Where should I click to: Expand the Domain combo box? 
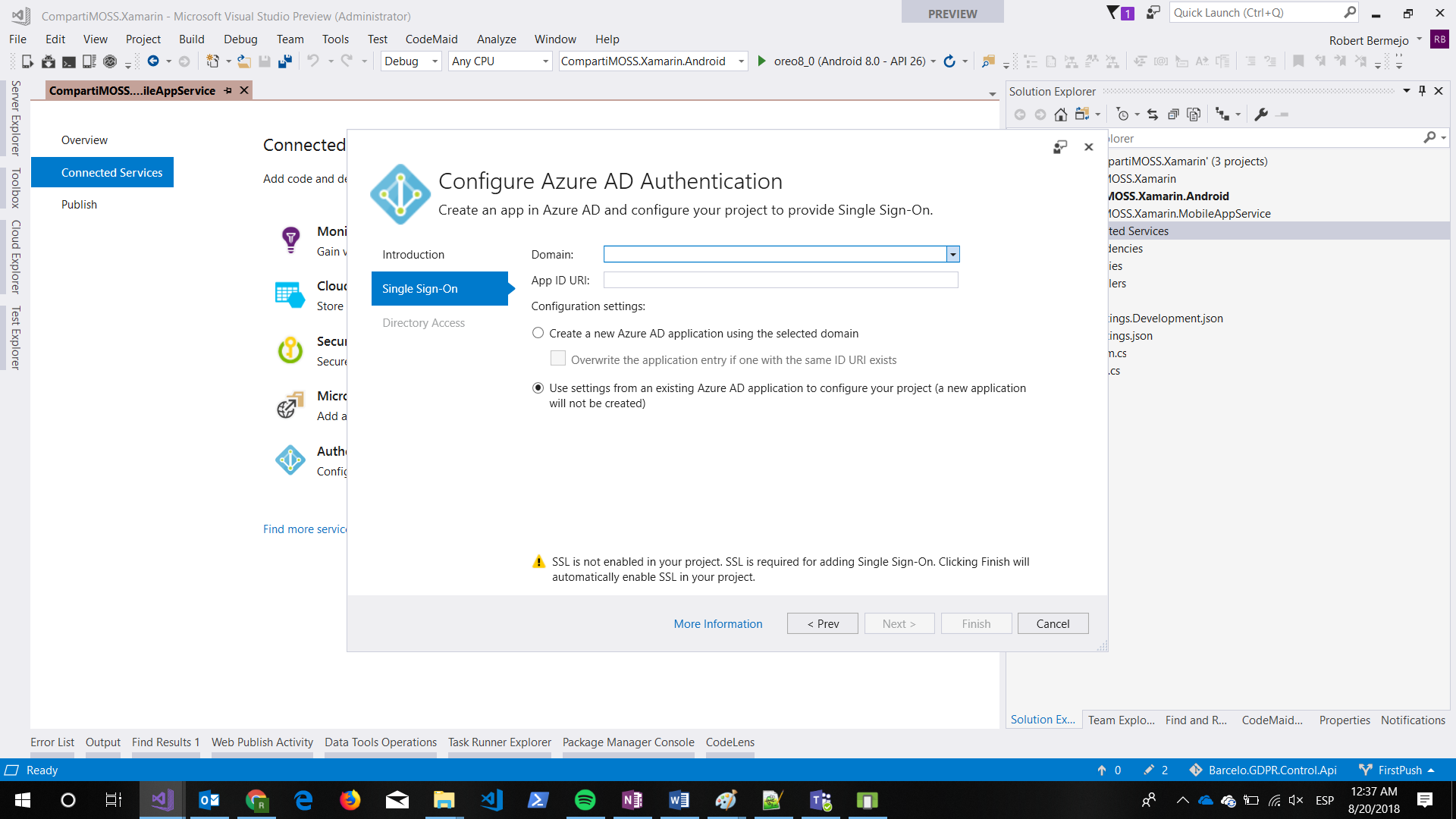point(952,255)
